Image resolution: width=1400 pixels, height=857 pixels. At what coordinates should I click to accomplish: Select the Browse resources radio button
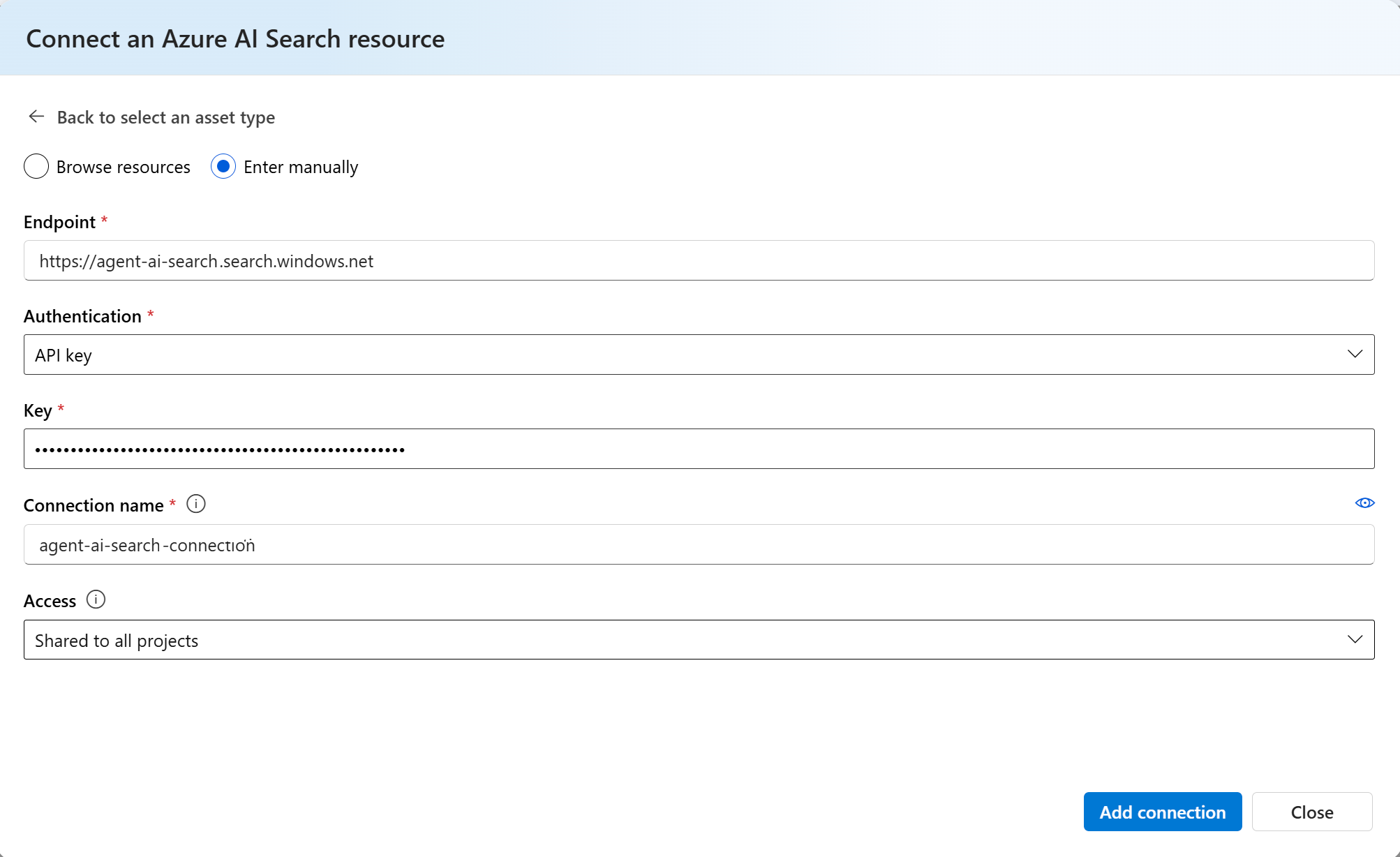(36, 167)
